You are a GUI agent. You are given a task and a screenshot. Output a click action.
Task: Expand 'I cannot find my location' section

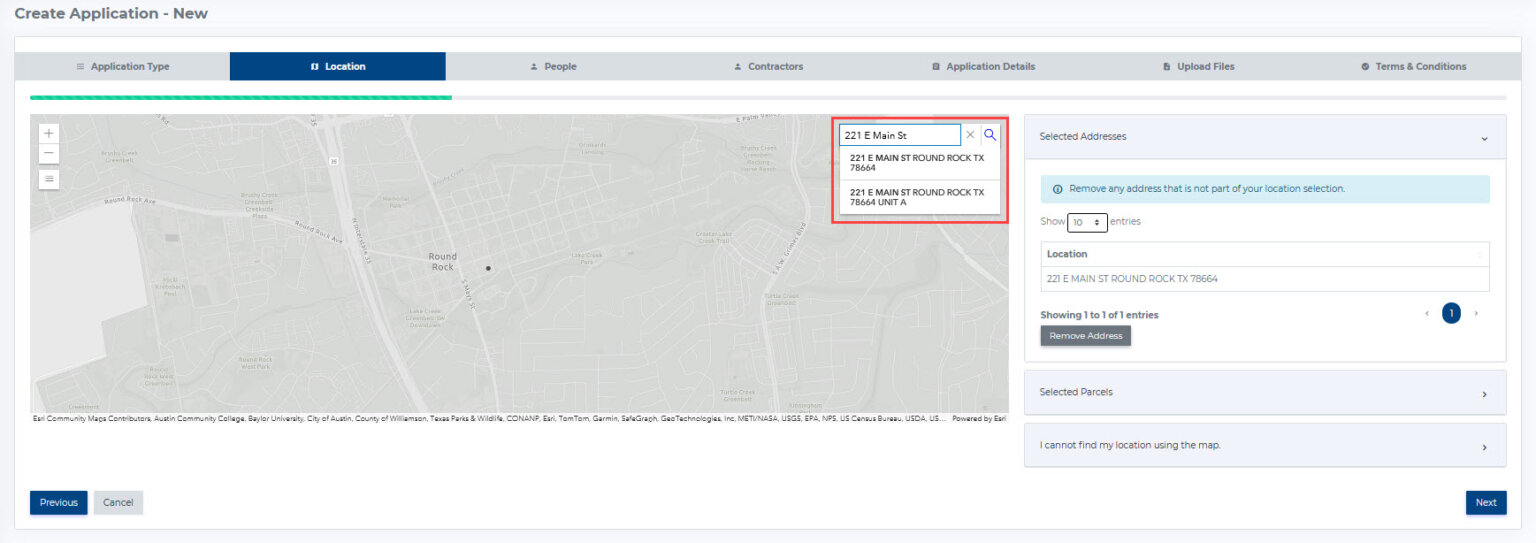point(1484,447)
